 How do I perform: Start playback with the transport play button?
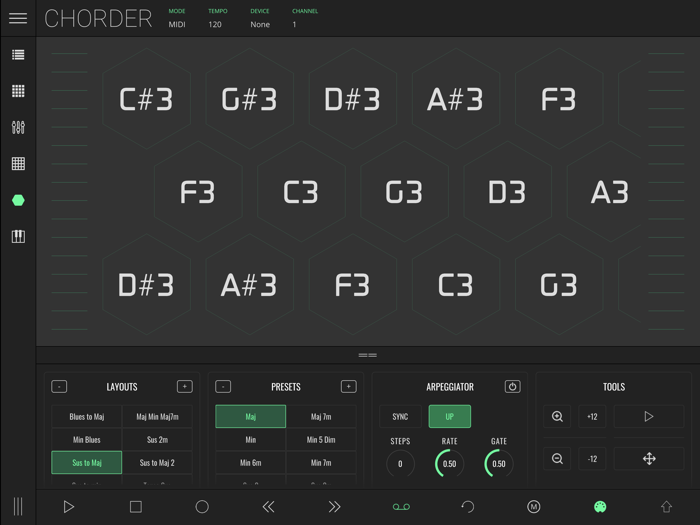[68, 507]
